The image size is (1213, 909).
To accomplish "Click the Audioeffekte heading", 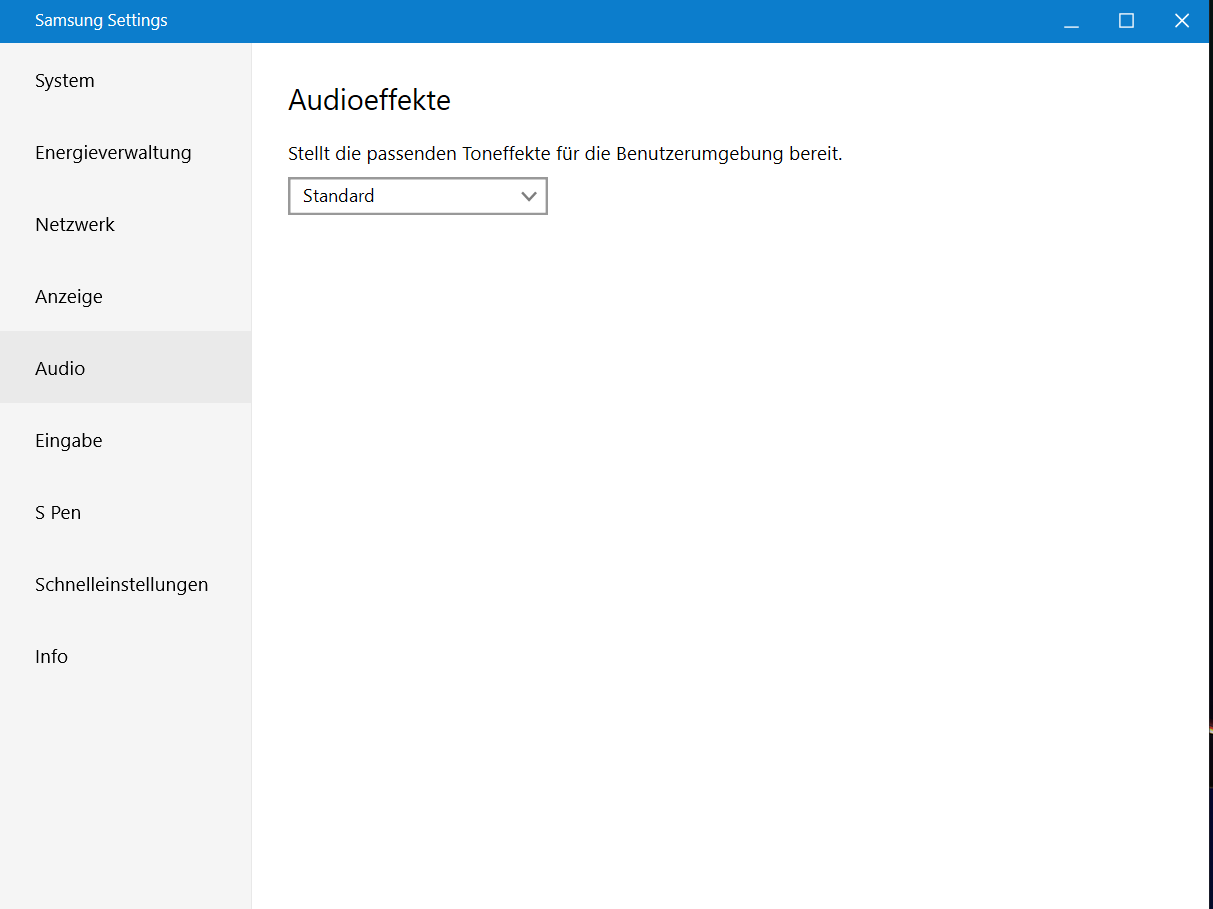I will tap(369, 100).
